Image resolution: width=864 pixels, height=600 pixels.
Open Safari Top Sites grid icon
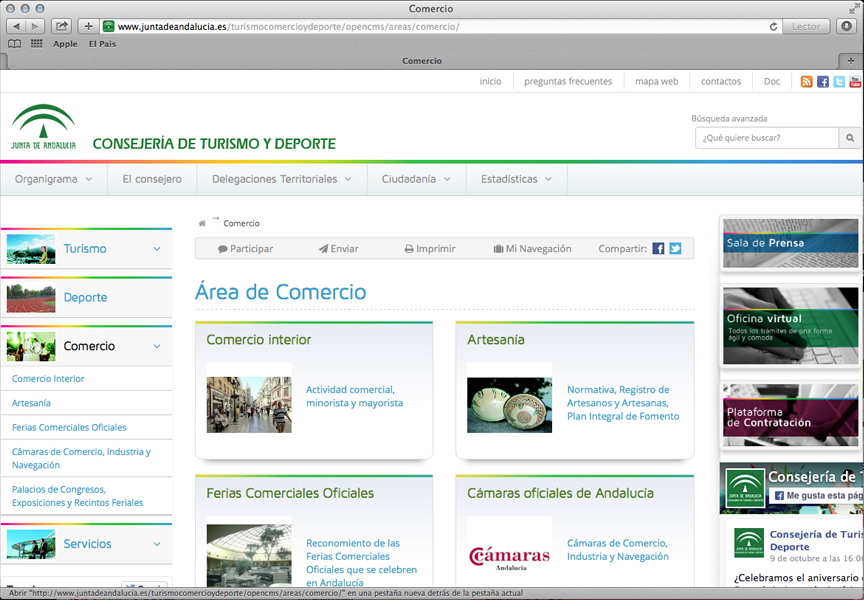click(x=37, y=44)
